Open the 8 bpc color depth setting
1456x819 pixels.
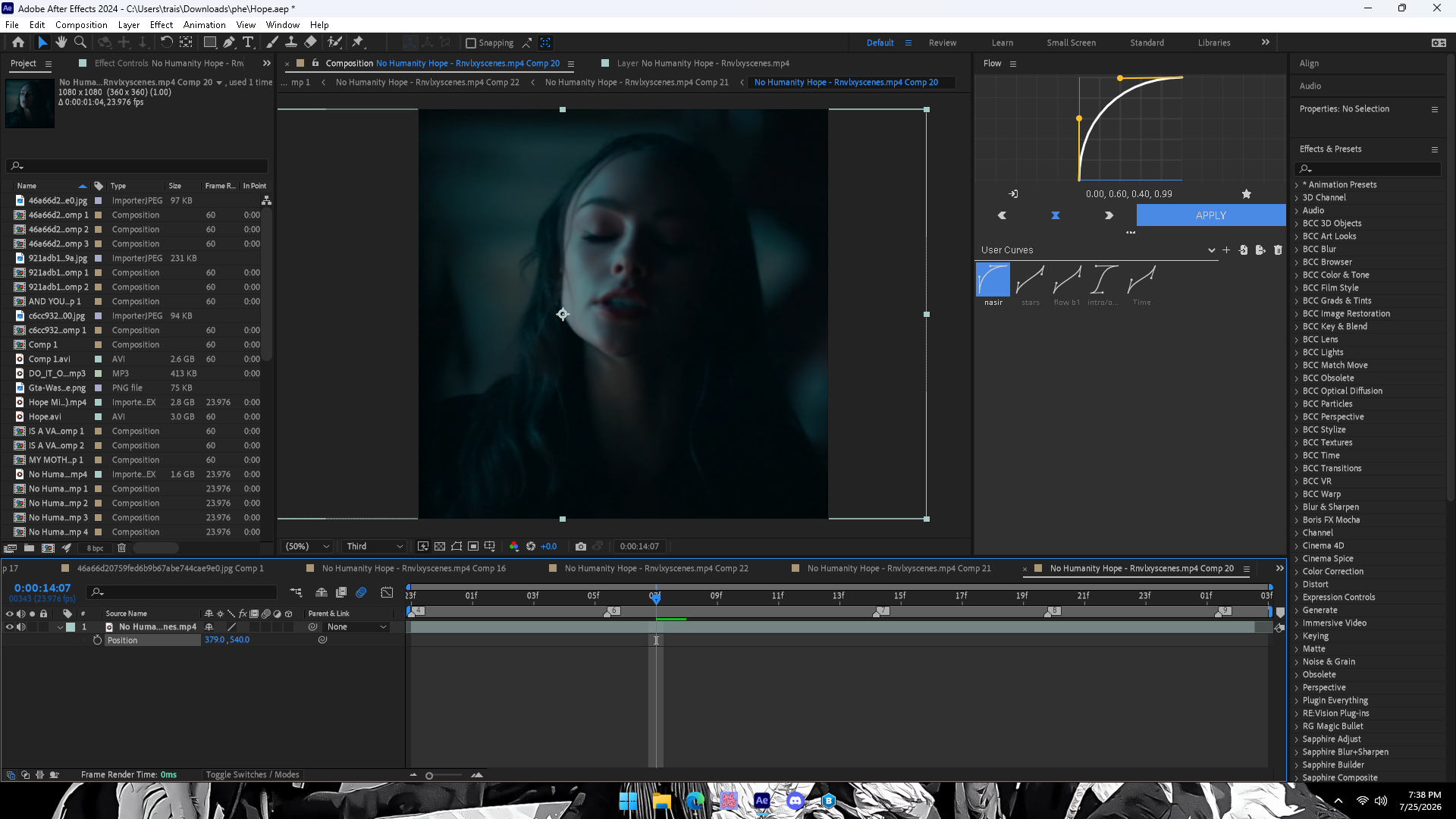95,548
